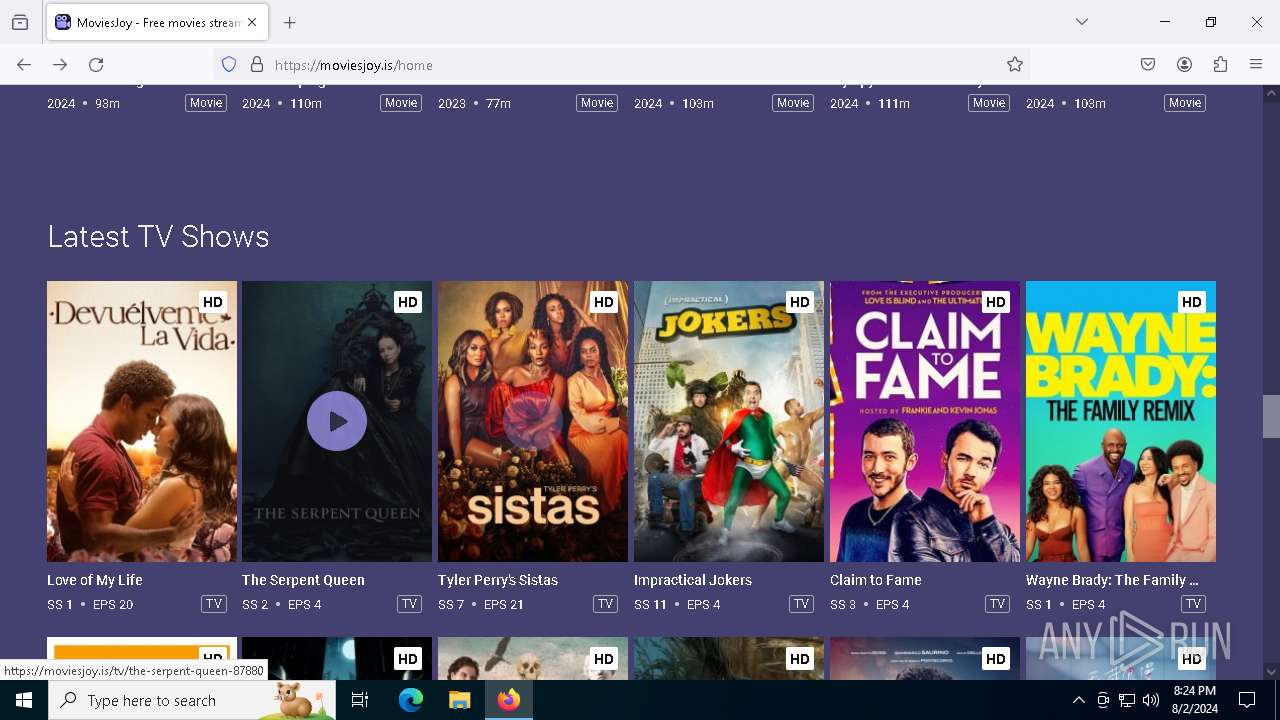Click the page scrollbar thumb
The width and height of the screenshot is (1280, 720).
pos(1271,416)
